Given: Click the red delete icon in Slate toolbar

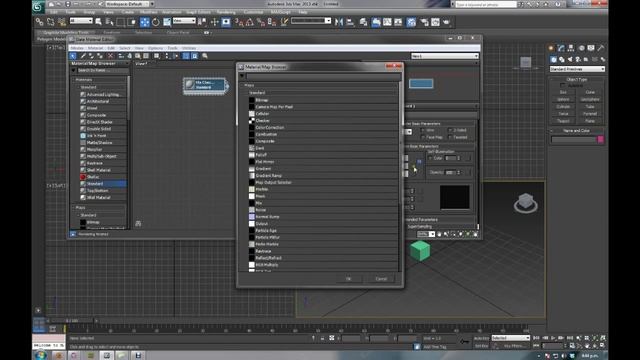Looking at the screenshot, I should 110,56.
